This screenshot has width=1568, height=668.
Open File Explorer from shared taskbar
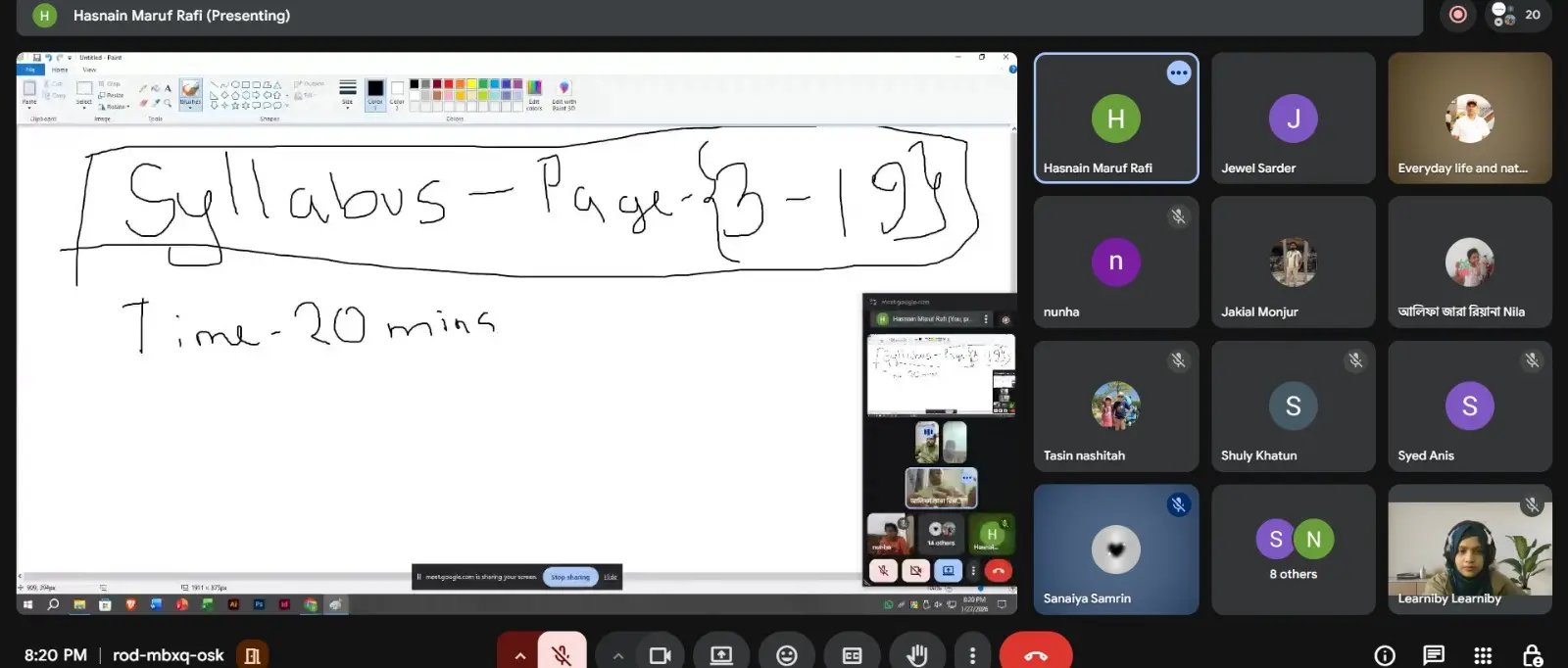pos(79,604)
